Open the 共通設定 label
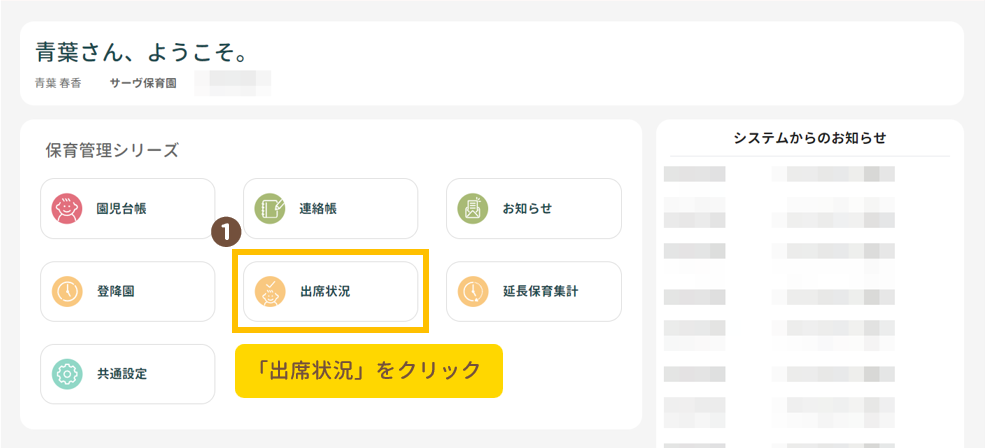Image resolution: width=985 pixels, height=448 pixels. point(122,374)
